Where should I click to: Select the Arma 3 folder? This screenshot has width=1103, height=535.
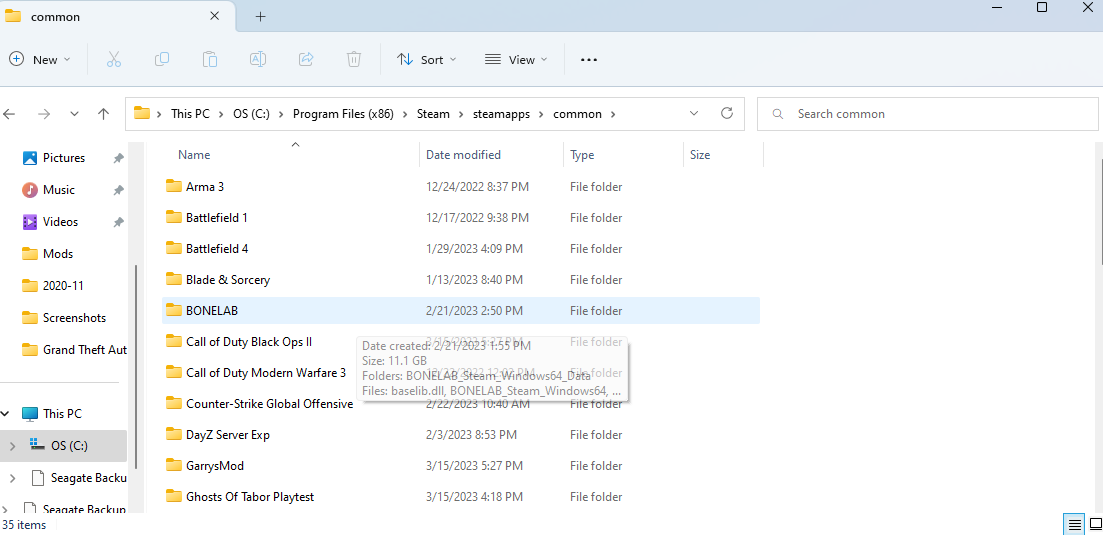pos(461,187)
